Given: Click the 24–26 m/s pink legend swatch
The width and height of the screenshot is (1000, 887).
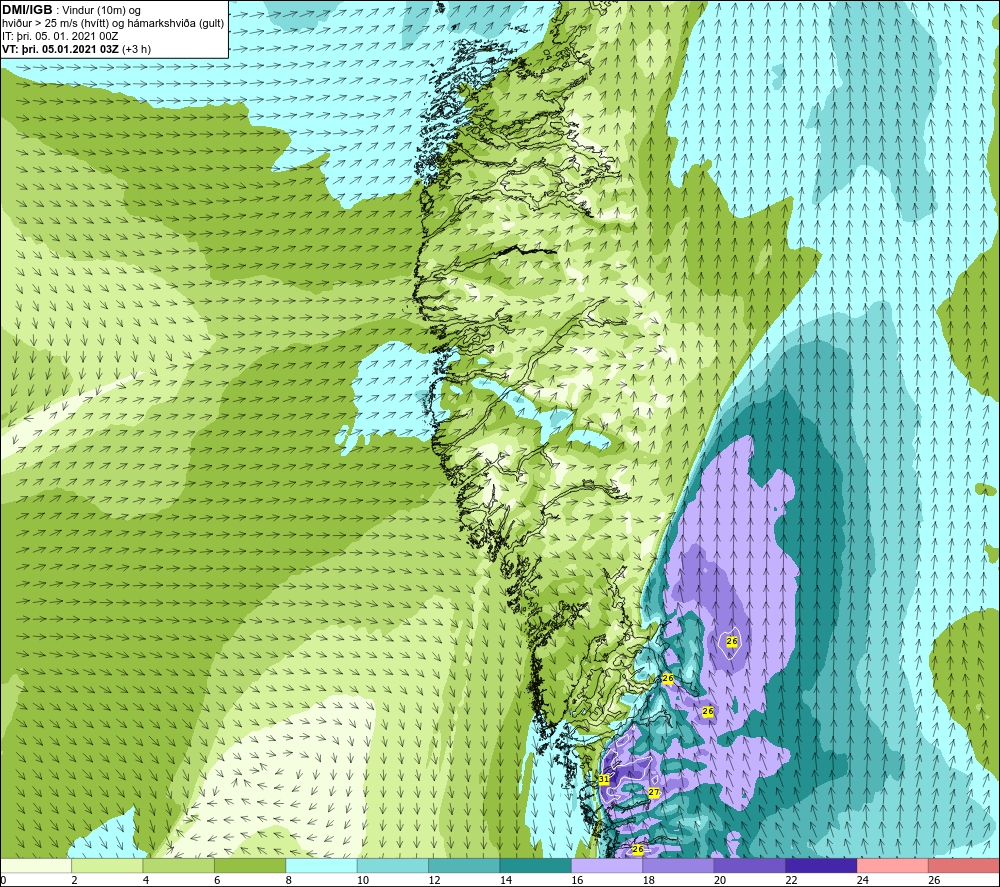Looking at the screenshot, I should pyautogui.click(x=893, y=865).
